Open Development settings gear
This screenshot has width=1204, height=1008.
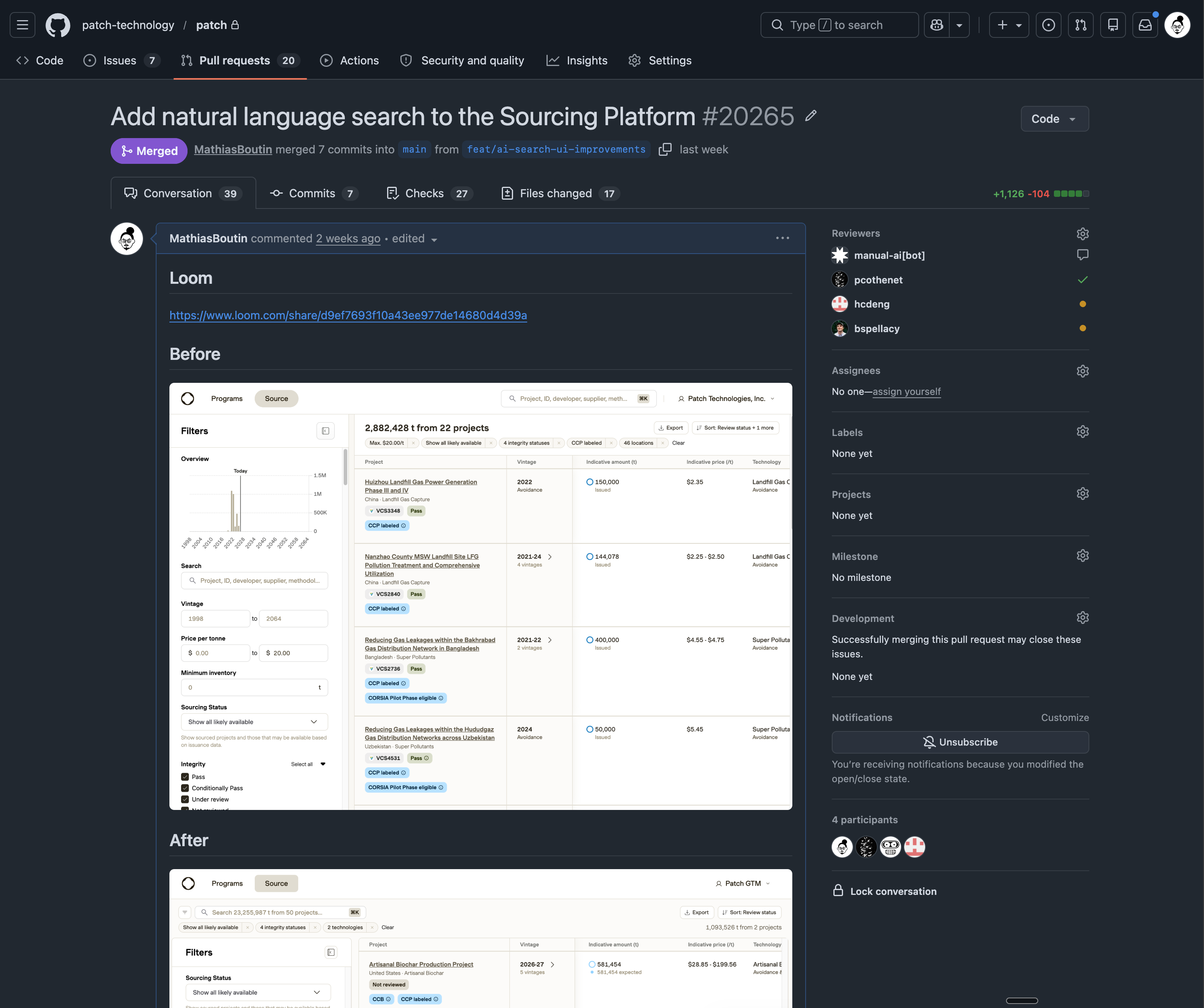1082,617
